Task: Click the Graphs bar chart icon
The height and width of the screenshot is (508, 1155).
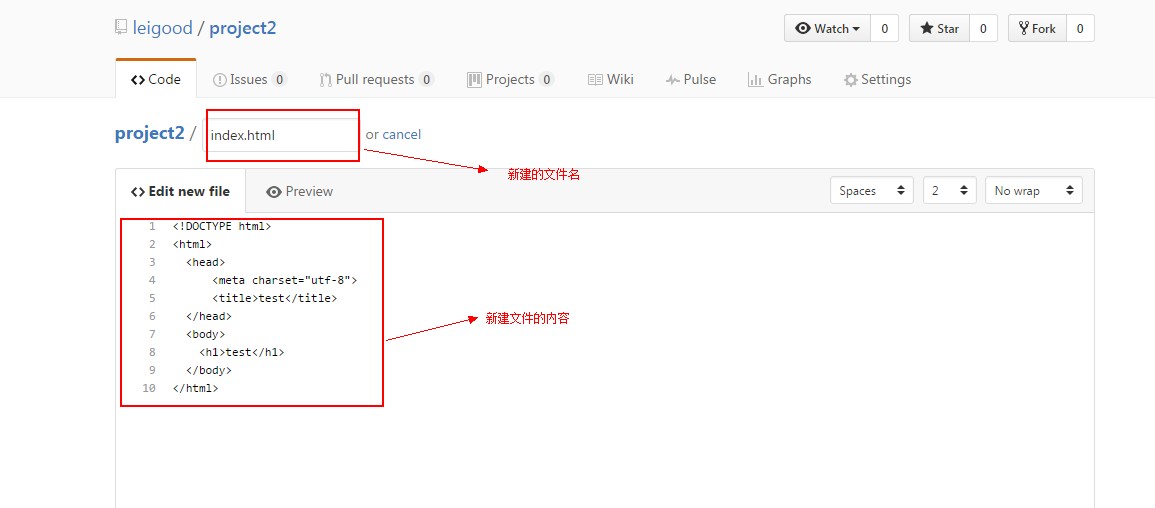Action: 755,80
